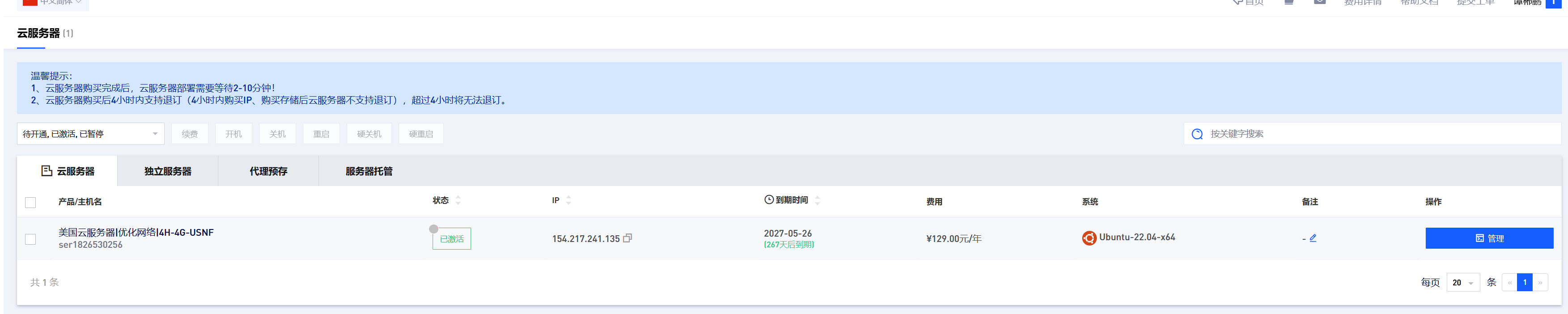Viewport: 1568px width, 314px height.
Task: Edit the server remark pencil icon
Action: tap(1313, 238)
